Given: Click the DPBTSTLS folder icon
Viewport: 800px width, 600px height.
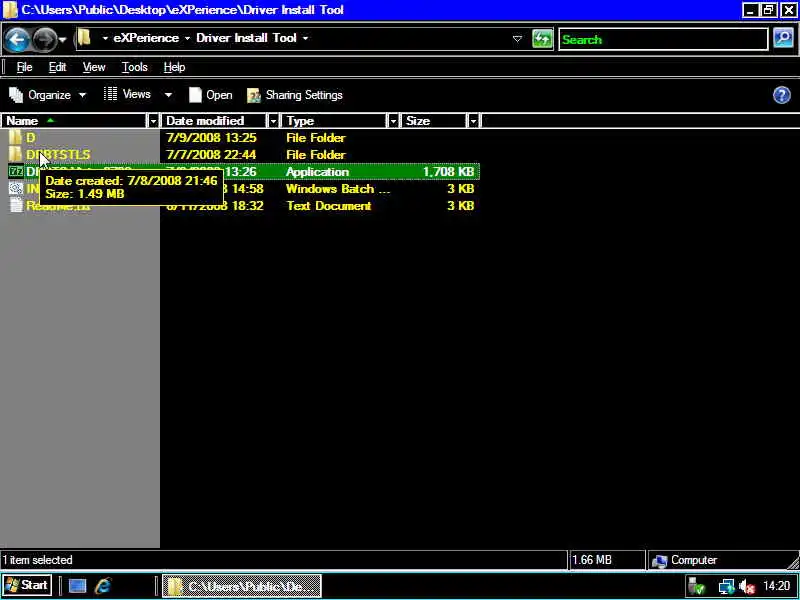Looking at the screenshot, I should tap(15, 154).
